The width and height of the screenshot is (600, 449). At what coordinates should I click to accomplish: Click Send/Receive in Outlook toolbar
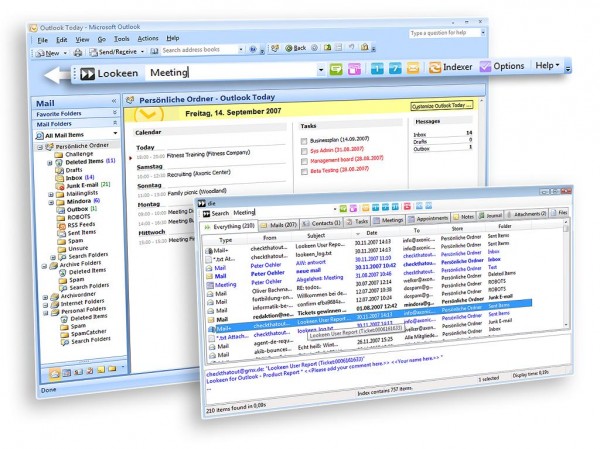pyautogui.click(x=113, y=52)
